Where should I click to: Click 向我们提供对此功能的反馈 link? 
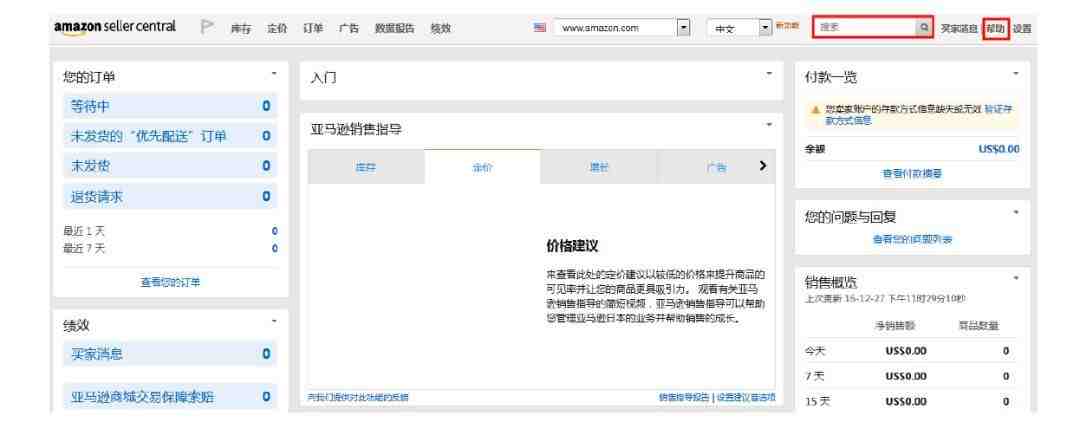tap(357, 397)
